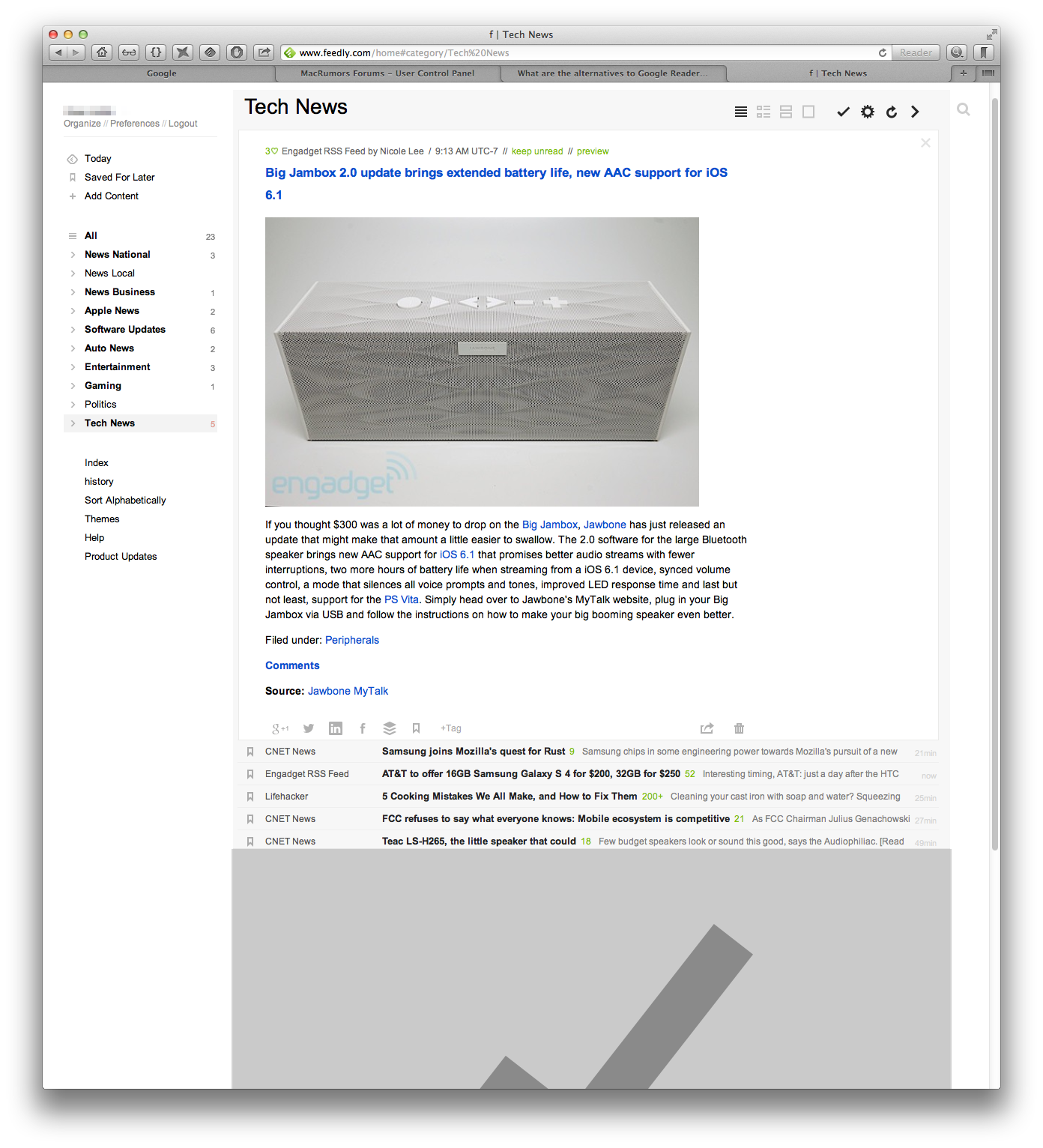Select Add Content in sidebar

pos(111,196)
